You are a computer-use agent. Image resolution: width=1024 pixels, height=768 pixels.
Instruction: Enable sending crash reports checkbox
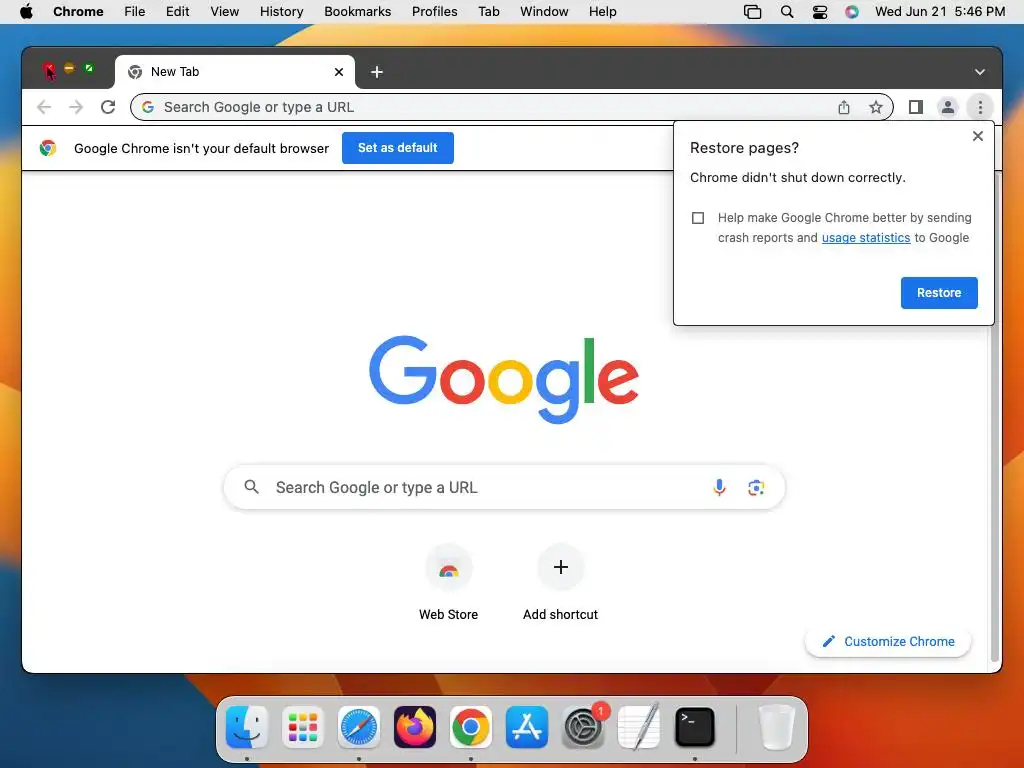point(697,217)
